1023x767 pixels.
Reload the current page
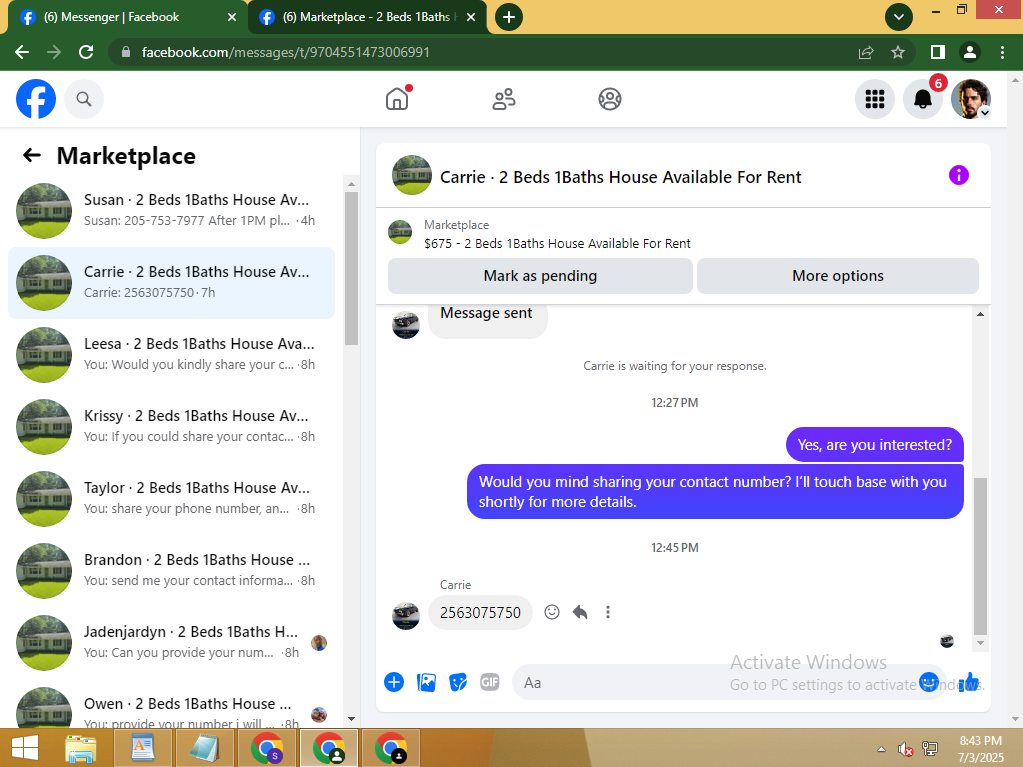click(85, 52)
